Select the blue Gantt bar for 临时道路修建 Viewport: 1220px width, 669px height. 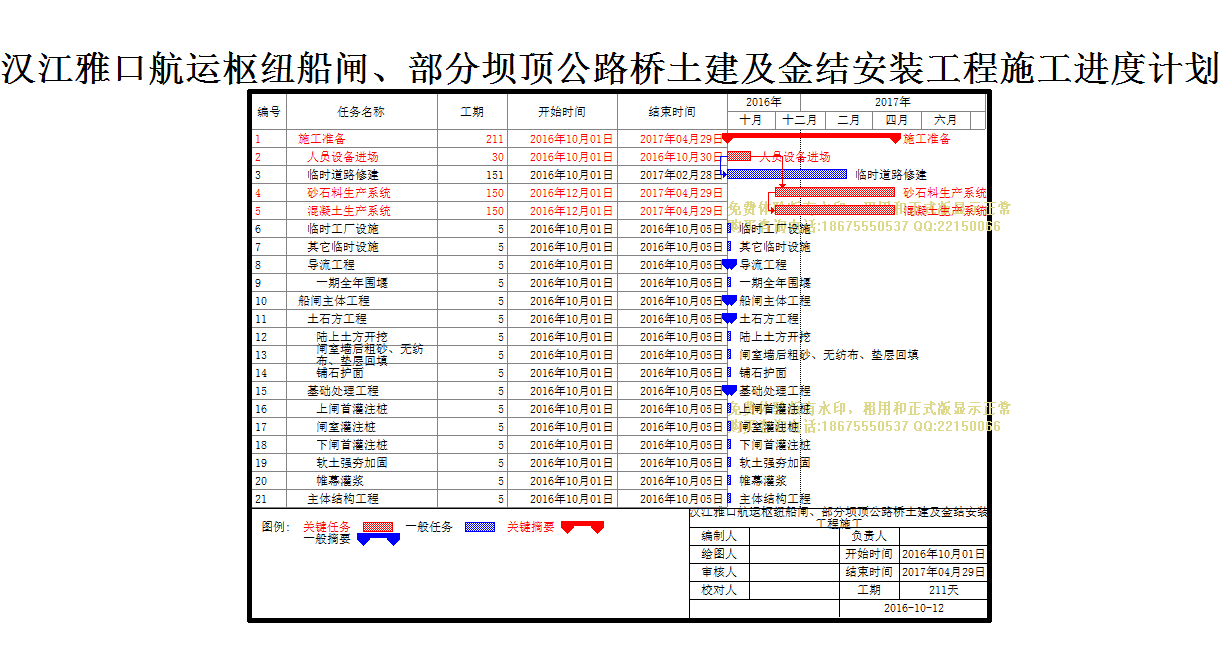click(x=787, y=174)
